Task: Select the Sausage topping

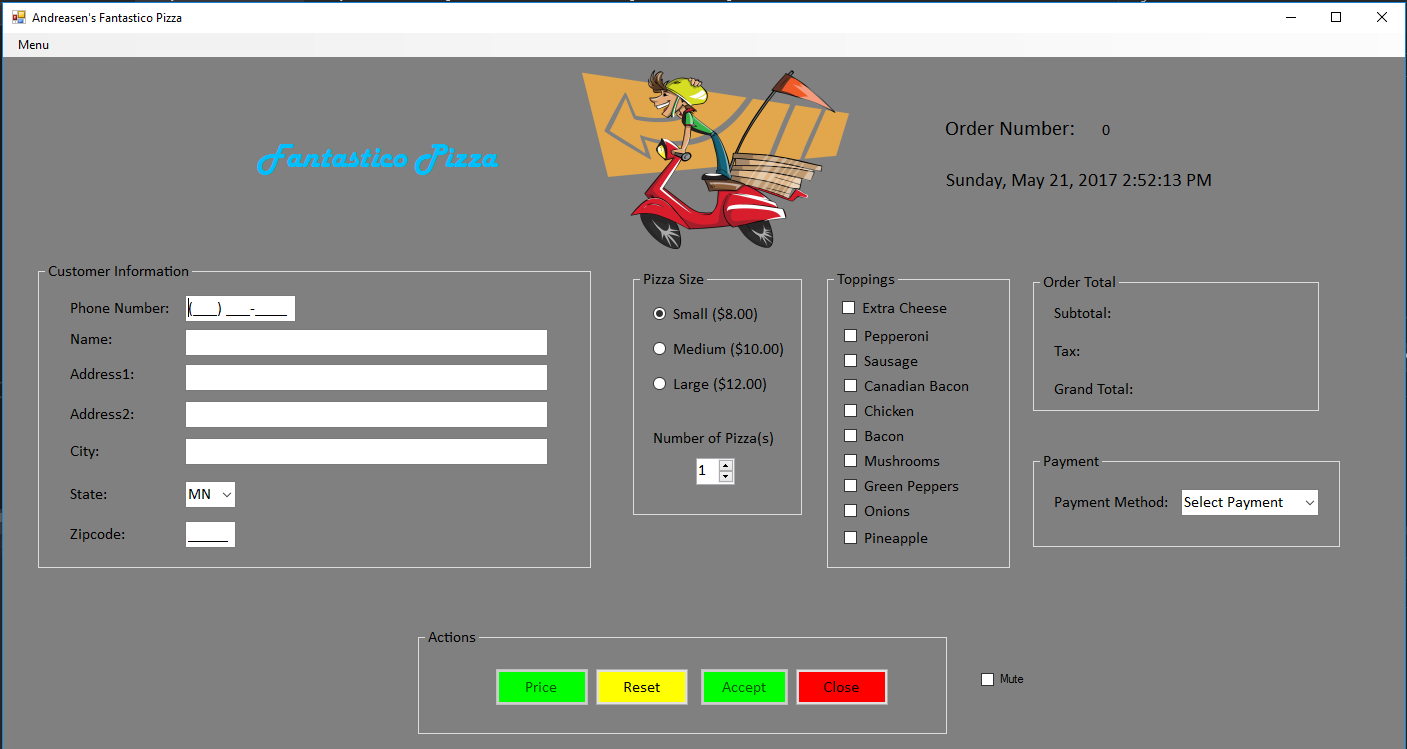Action: (849, 360)
